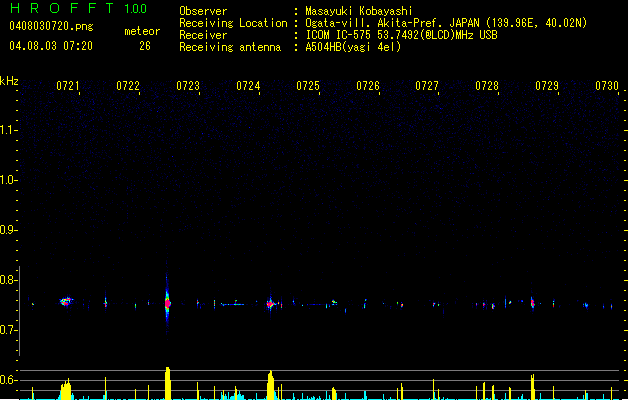629x400 pixels.
Task: Click Ogata-vill. Akita-Pref. JAPAN location text
Action: (446, 23)
